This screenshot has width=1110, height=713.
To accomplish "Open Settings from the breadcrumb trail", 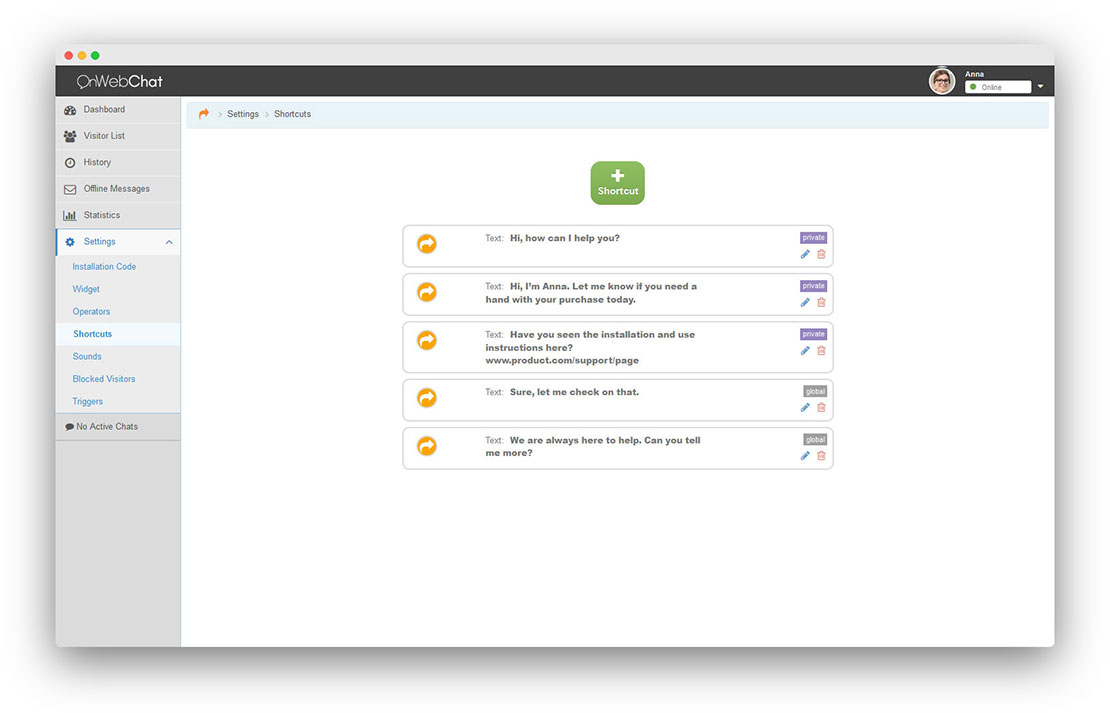I will 243,114.
